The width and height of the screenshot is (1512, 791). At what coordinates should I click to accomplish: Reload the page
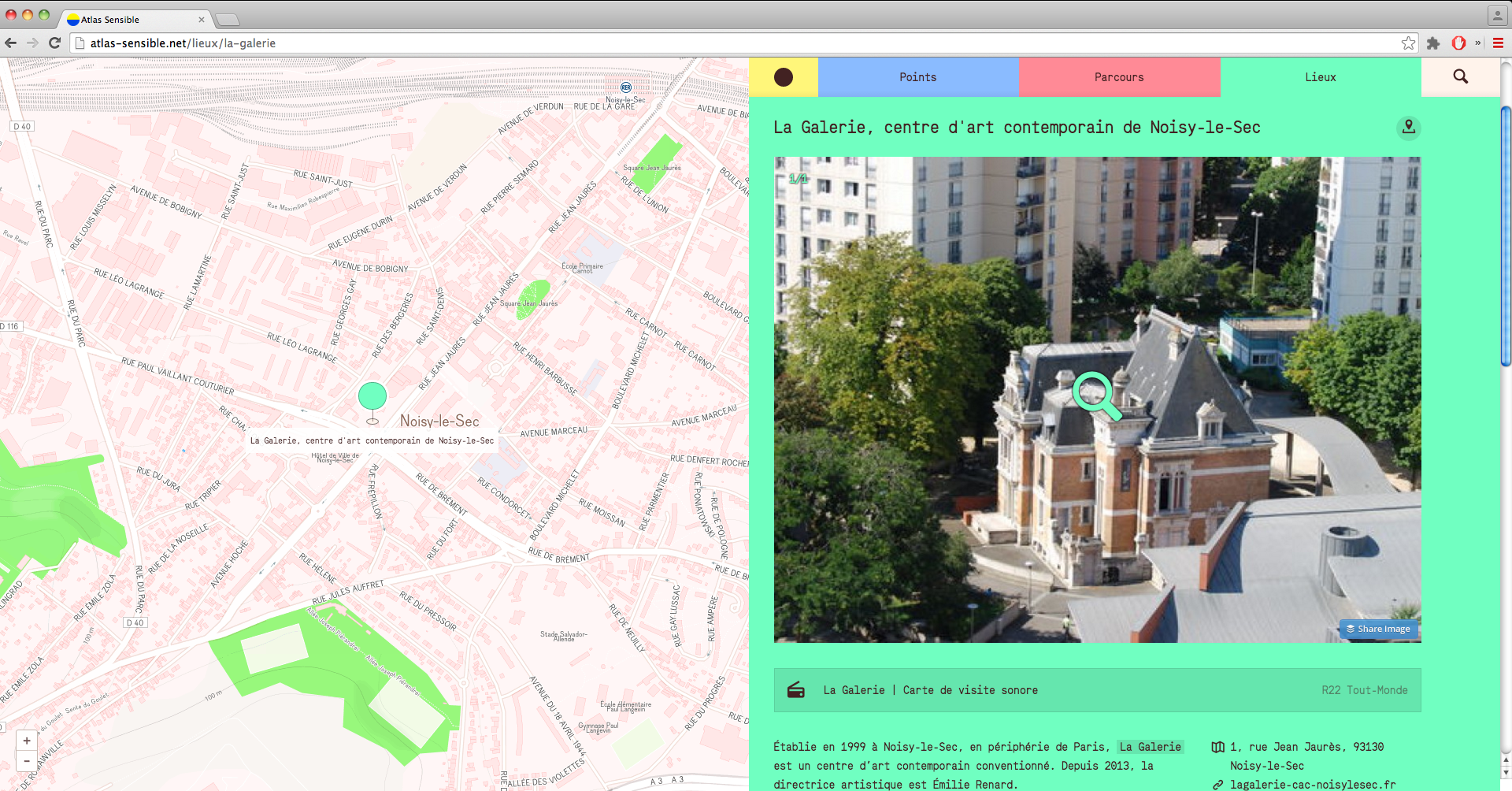(54, 43)
